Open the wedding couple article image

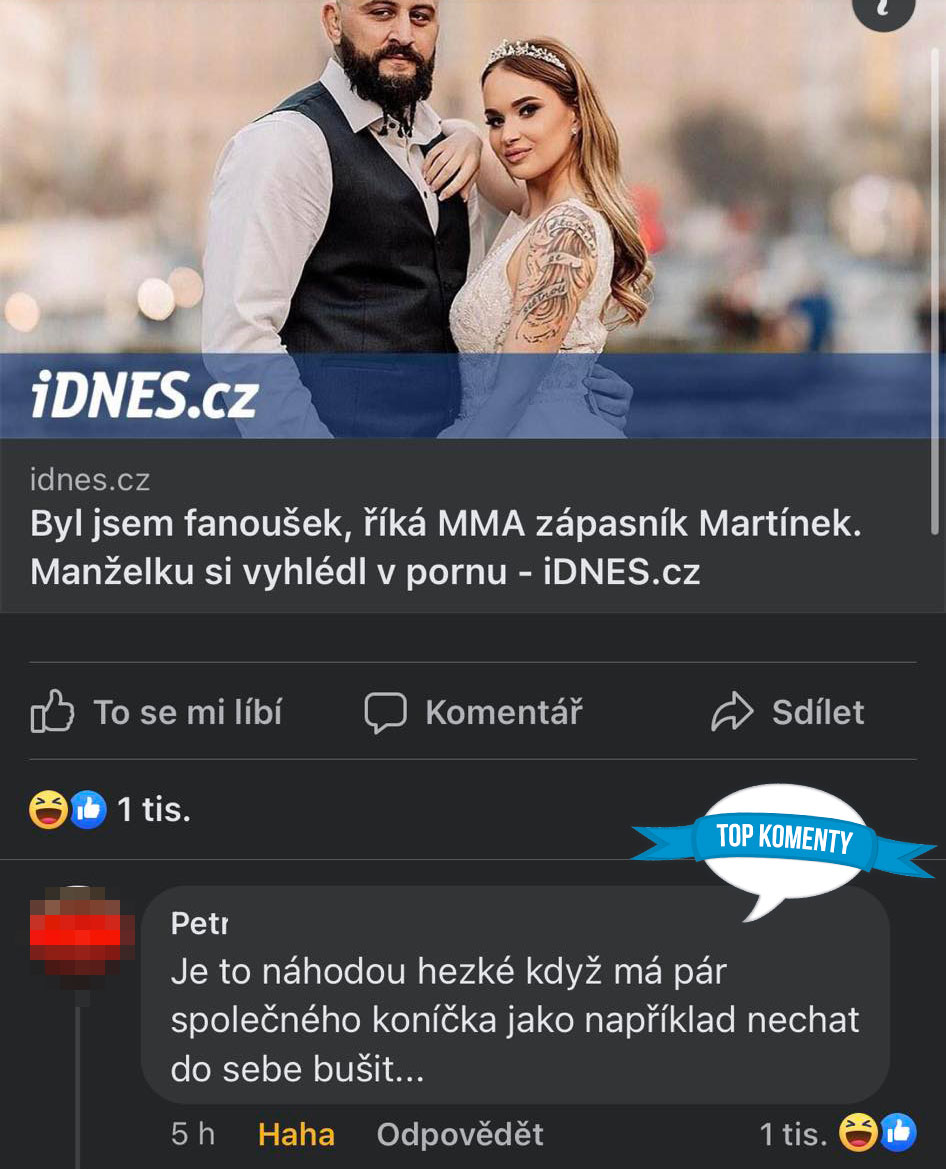pos(466,218)
